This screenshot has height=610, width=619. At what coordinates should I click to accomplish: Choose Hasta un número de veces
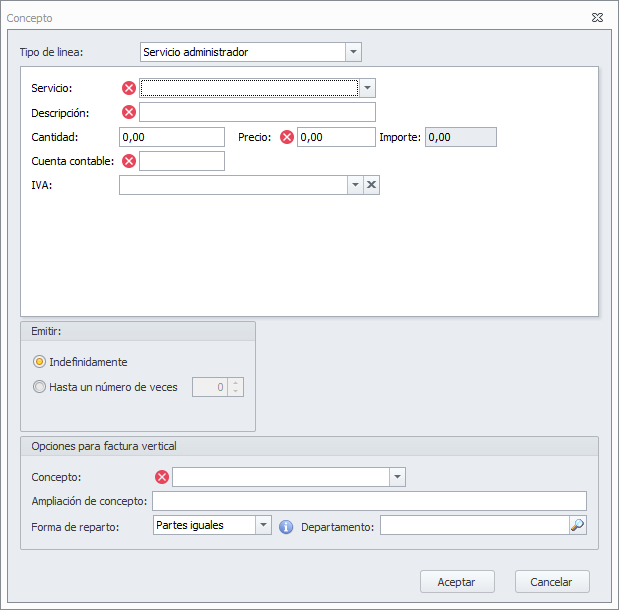tap(40, 387)
